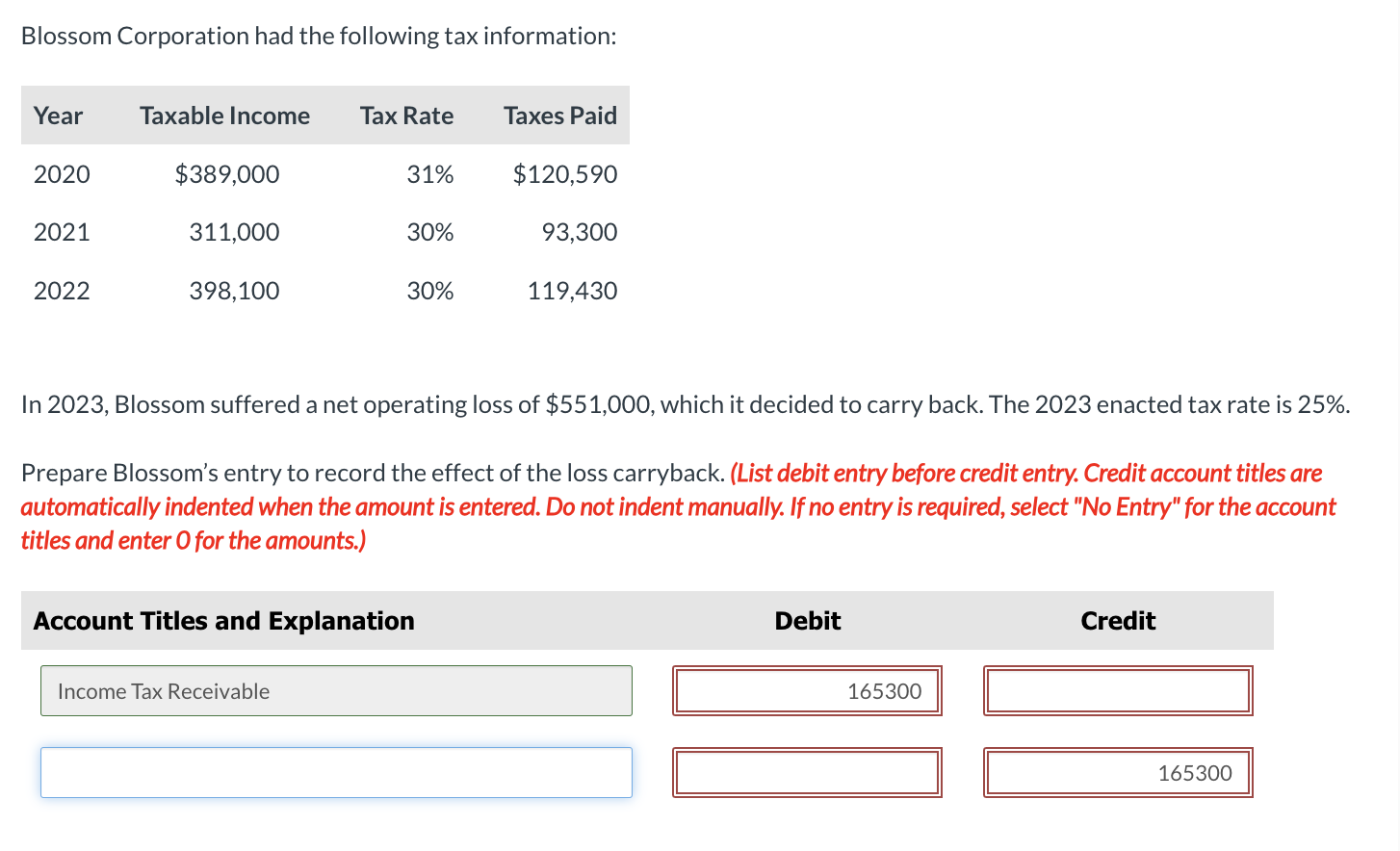
Task: Click the Debit column header
Action: coord(807,620)
